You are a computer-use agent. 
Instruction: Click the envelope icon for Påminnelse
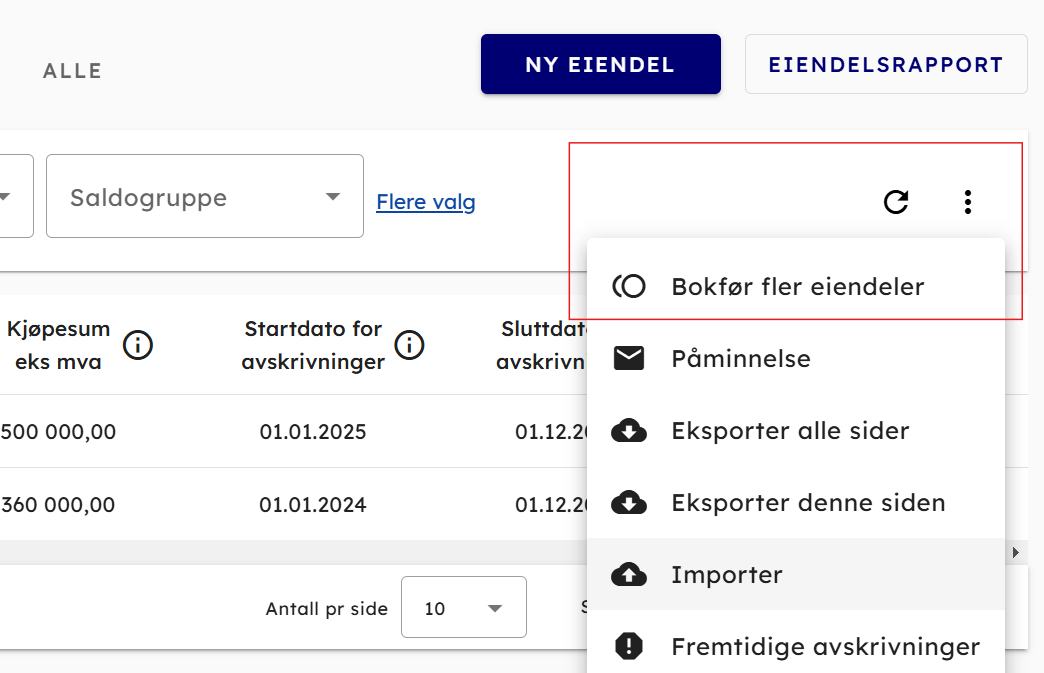click(x=629, y=358)
